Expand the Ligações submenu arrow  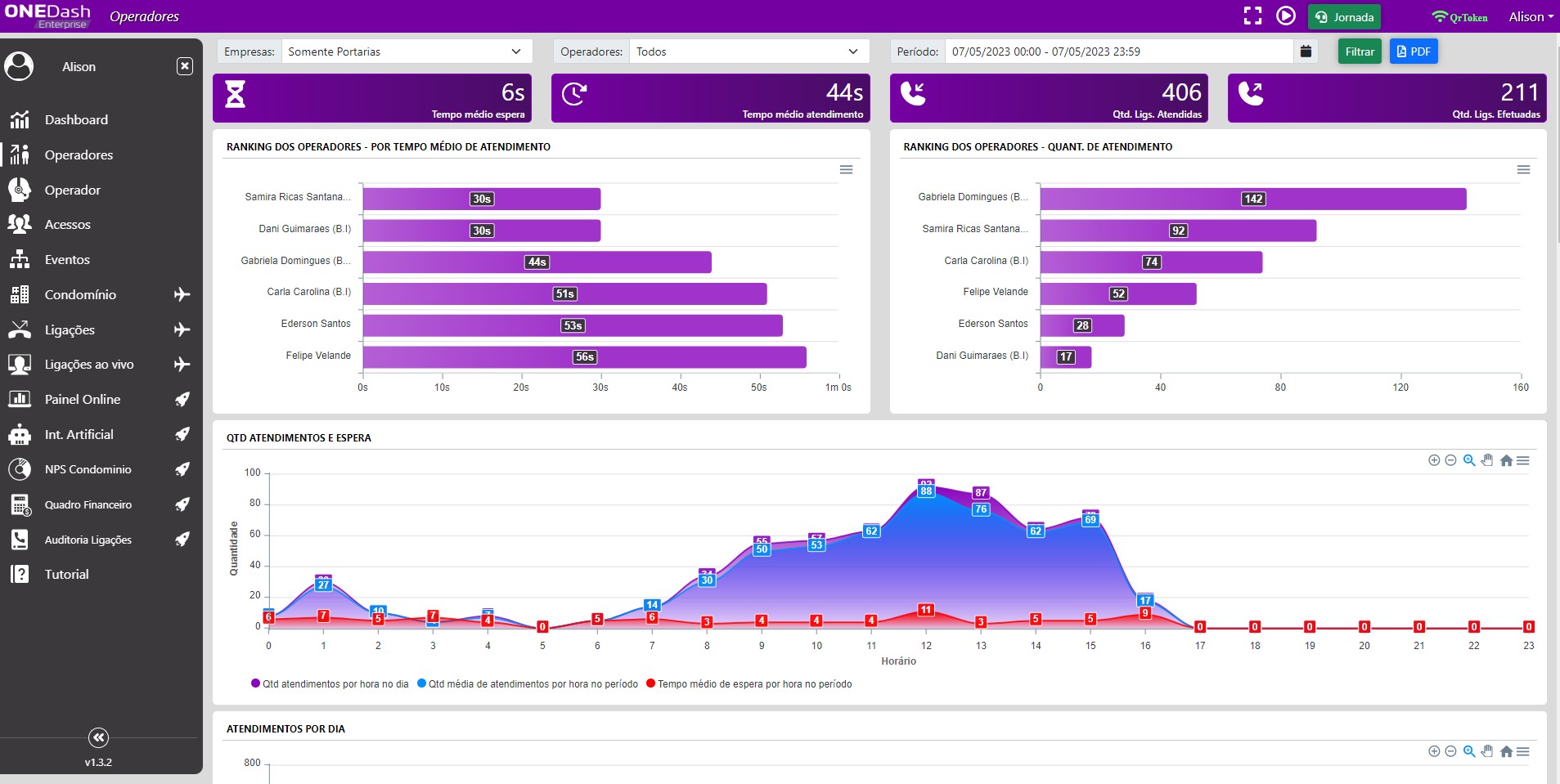pyautogui.click(x=182, y=329)
